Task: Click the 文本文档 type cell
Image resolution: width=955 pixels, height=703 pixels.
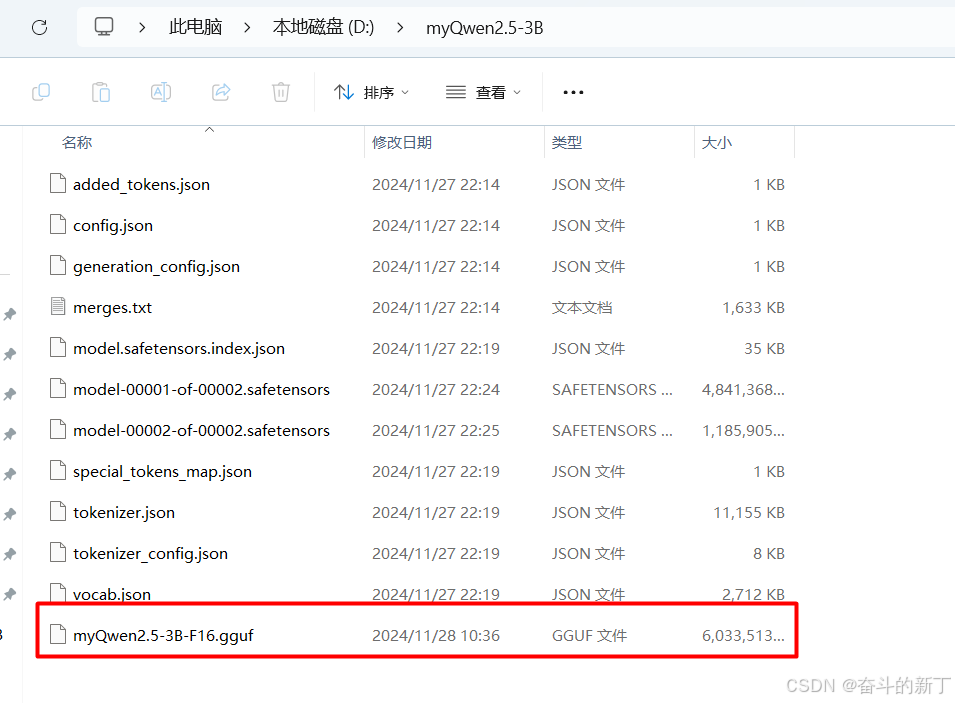Action: pos(582,308)
